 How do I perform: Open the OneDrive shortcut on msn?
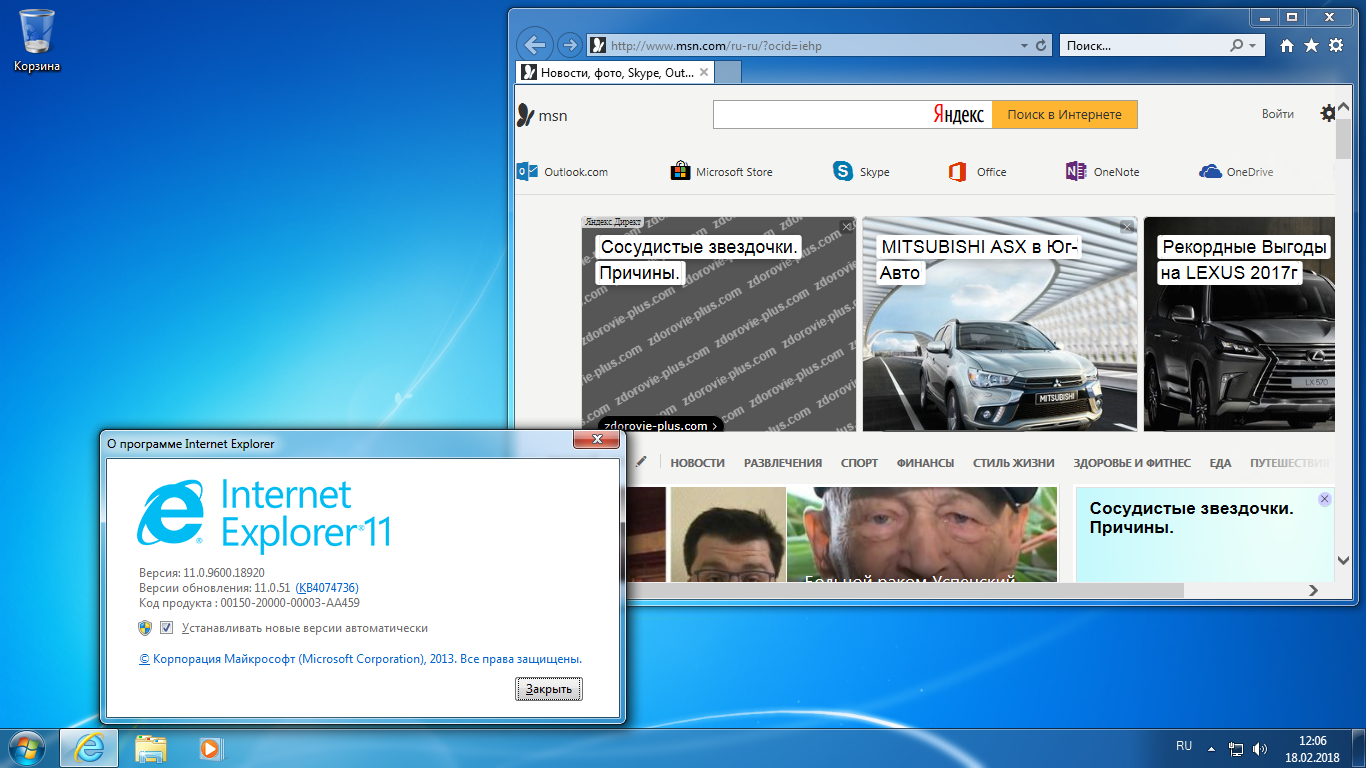[x=1236, y=172]
